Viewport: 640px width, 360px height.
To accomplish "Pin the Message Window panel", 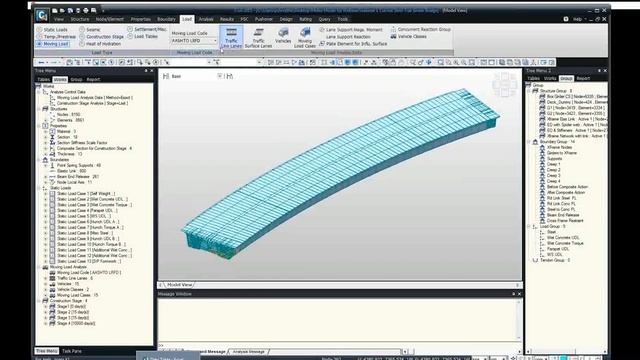I will coord(513,294).
